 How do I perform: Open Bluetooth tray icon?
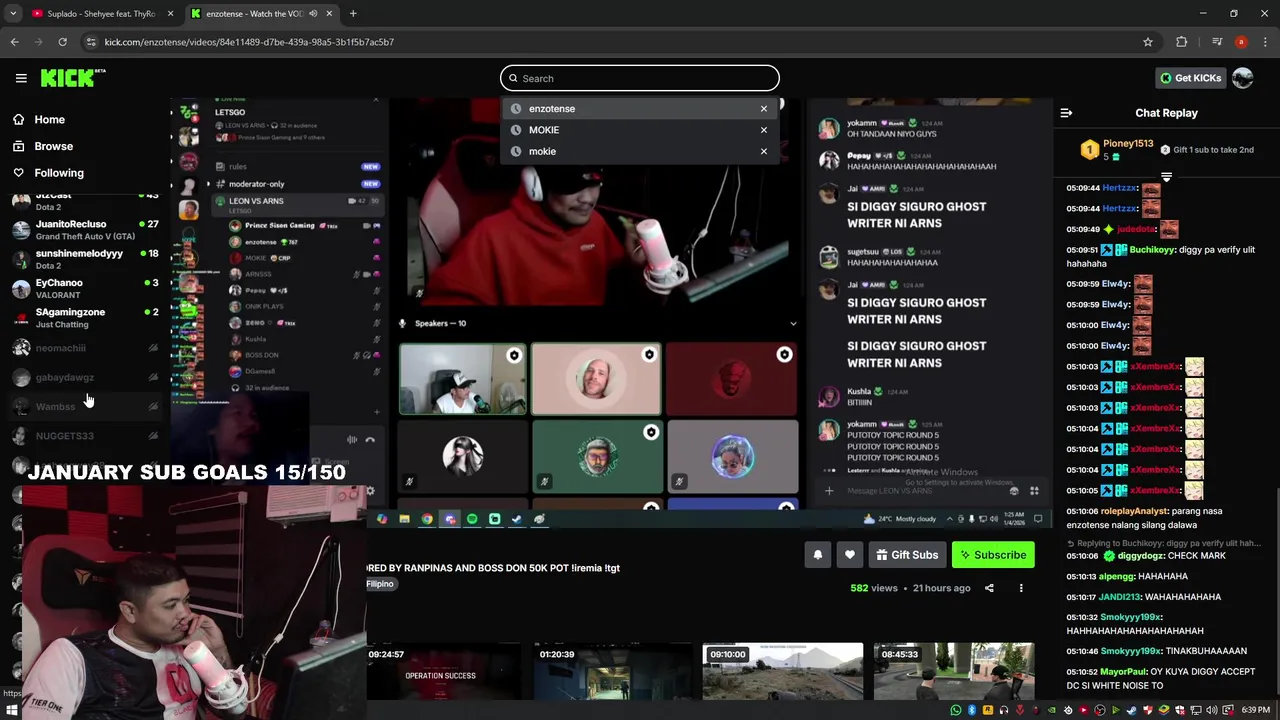[x=972, y=710]
